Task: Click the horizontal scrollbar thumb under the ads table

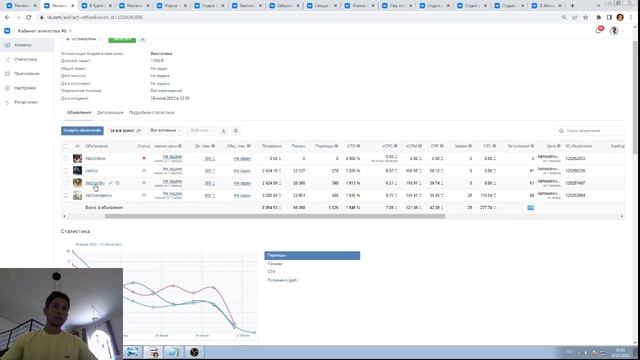Action: coord(275,216)
